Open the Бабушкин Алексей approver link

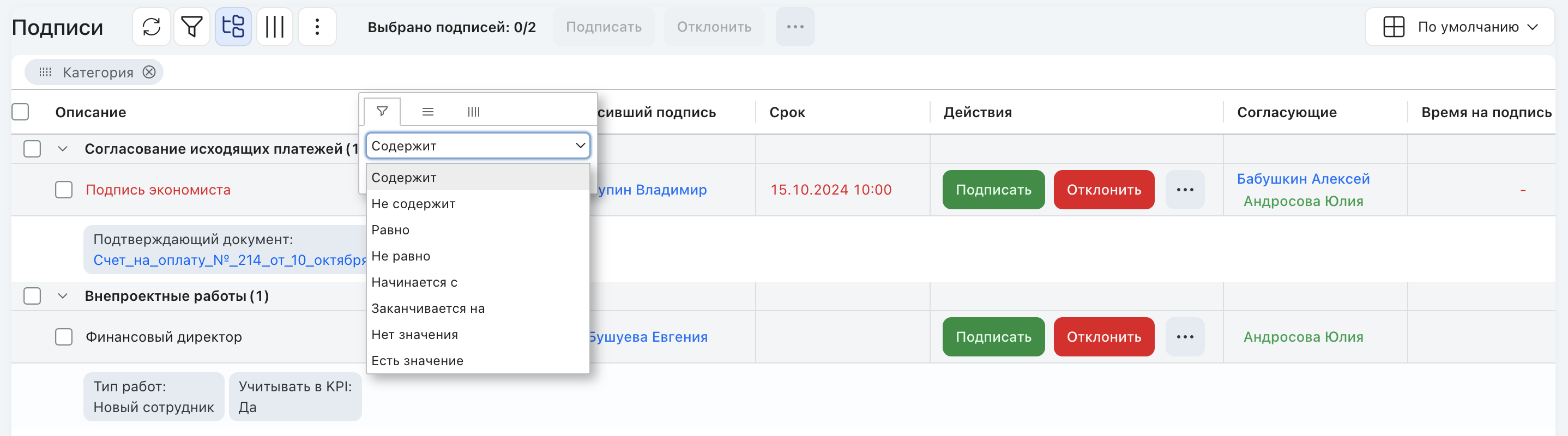pos(1303,179)
